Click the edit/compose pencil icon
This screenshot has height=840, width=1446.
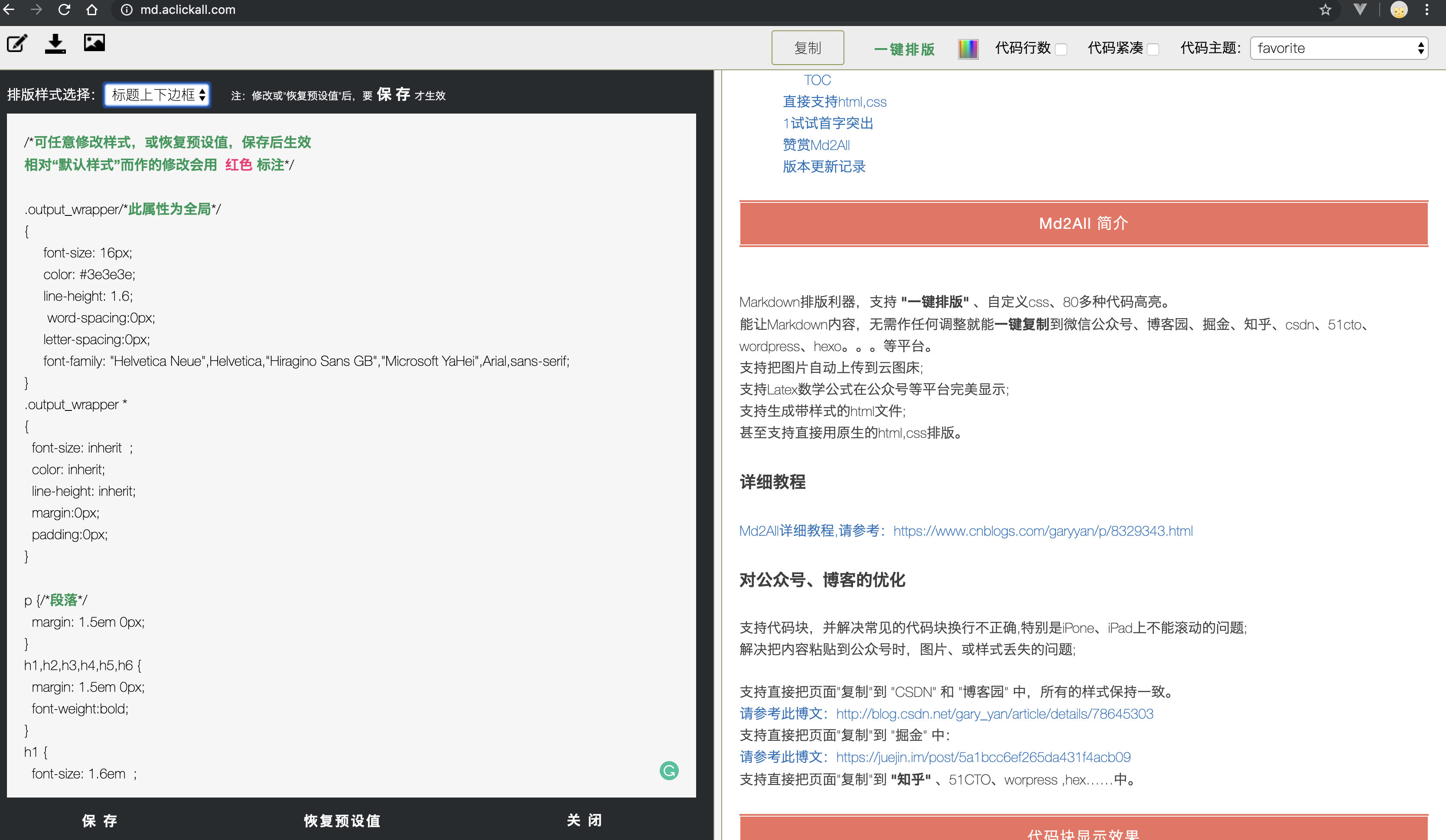tap(16, 44)
